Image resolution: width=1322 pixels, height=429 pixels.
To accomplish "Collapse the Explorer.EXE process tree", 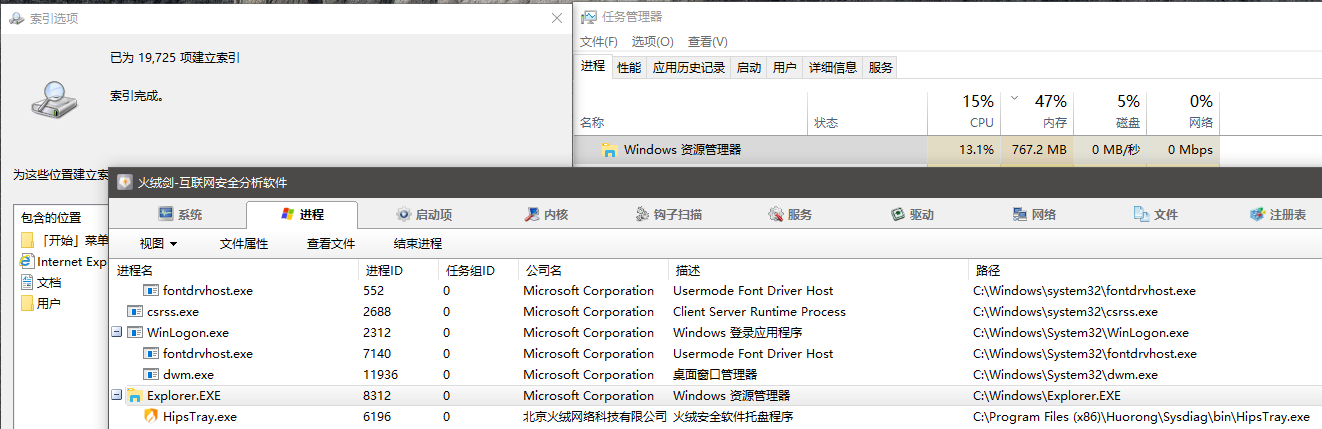I will pos(116,396).
